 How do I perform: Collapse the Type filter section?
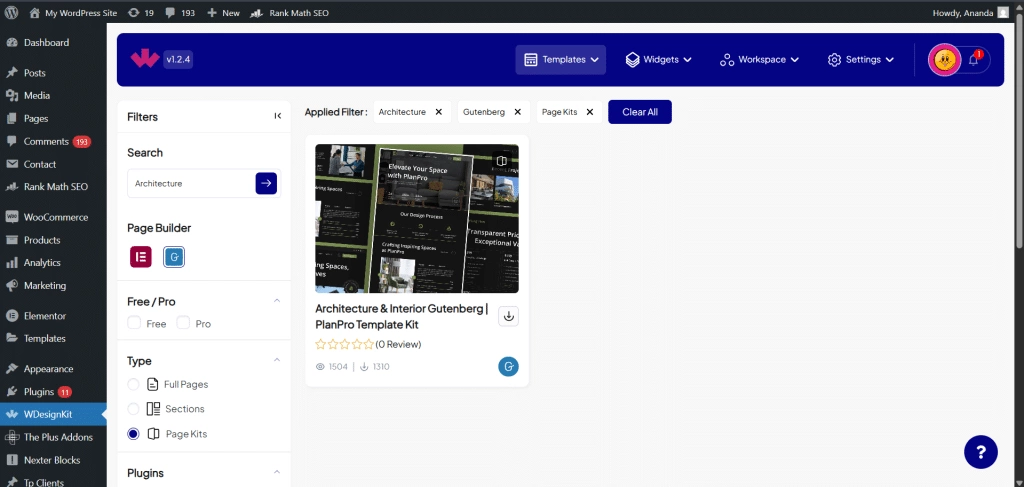tap(277, 360)
